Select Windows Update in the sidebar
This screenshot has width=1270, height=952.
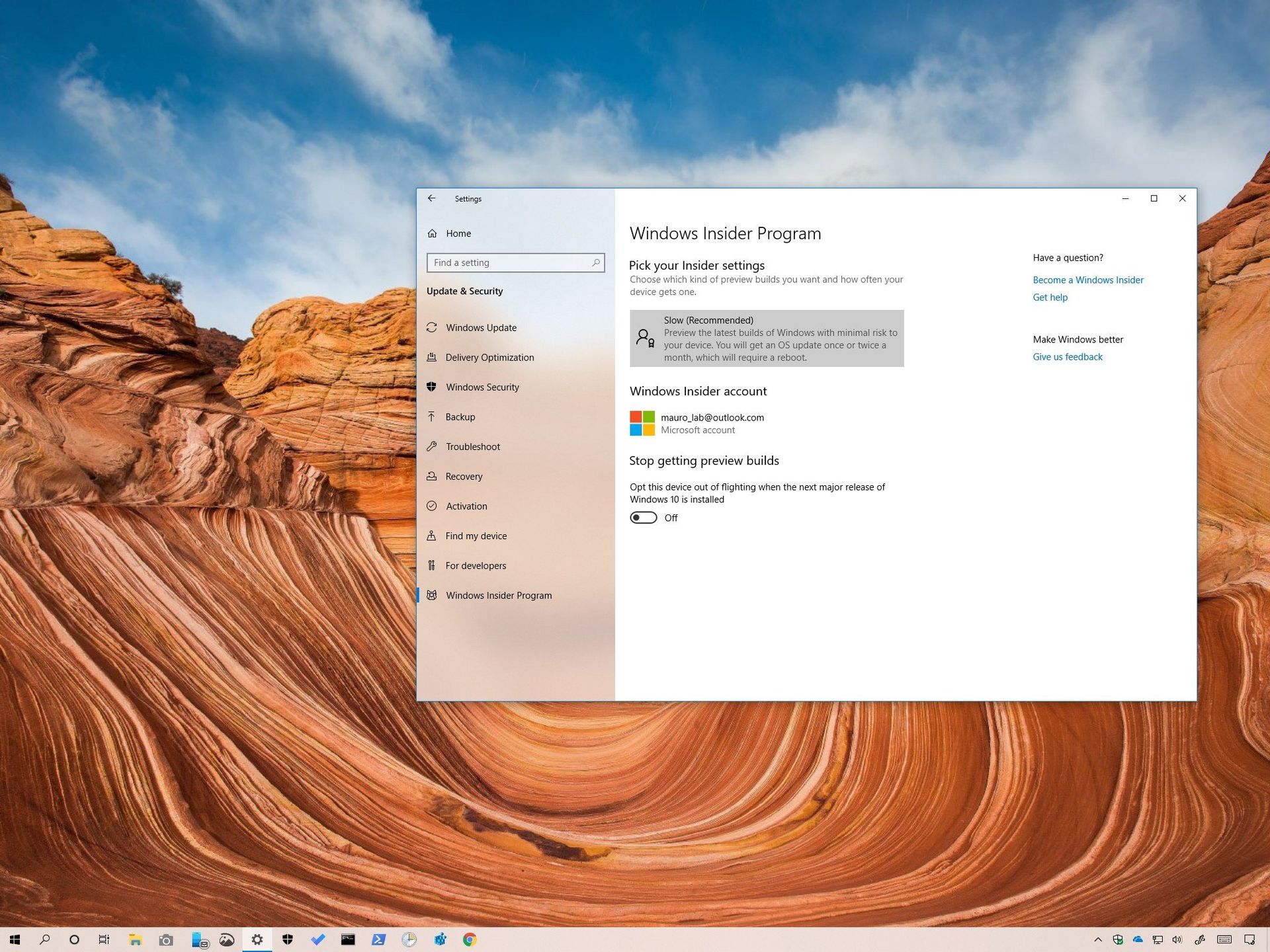coord(481,327)
